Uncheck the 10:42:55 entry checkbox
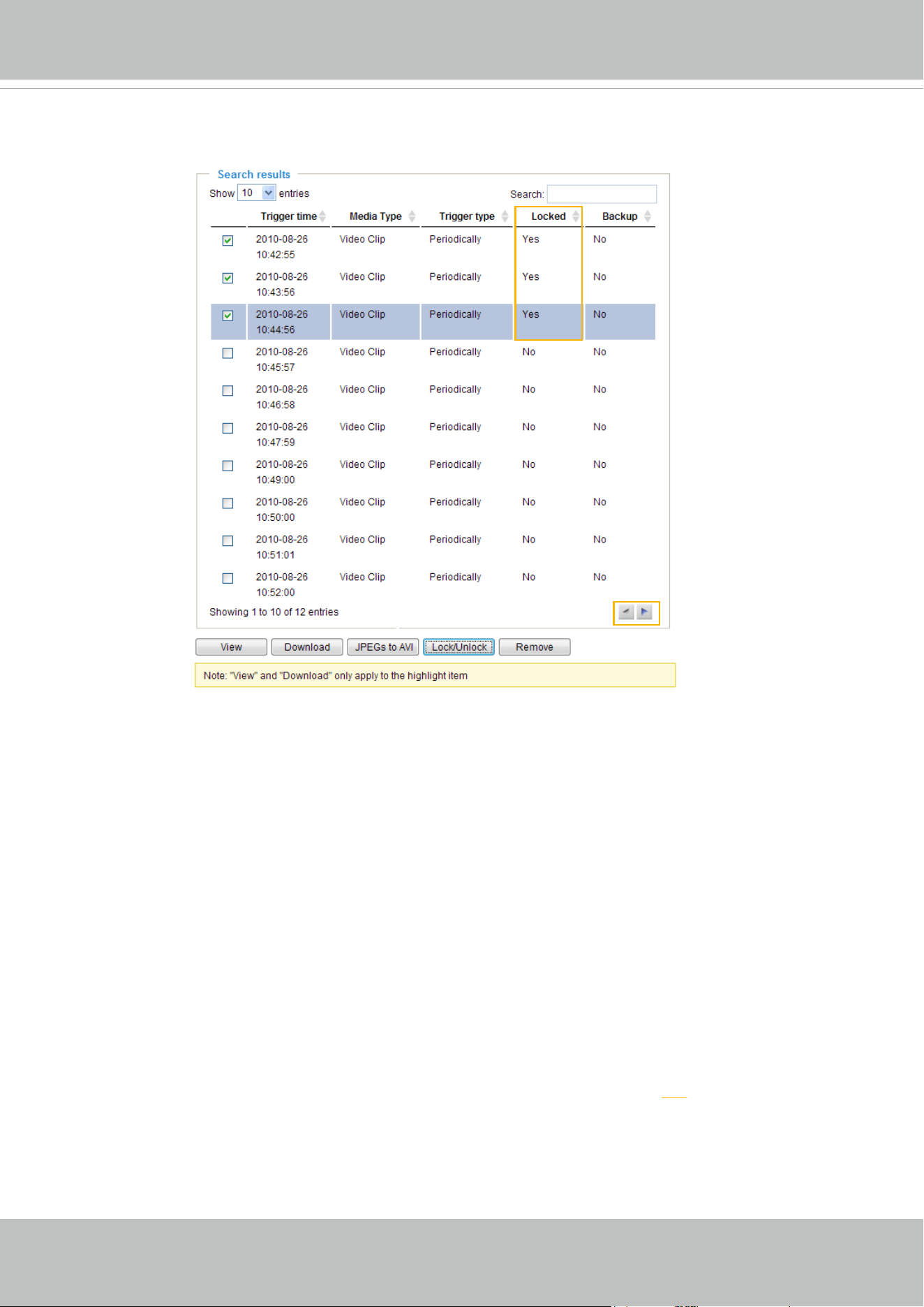Image resolution: width=924 pixels, height=1307 pixels. coord(228,240)
